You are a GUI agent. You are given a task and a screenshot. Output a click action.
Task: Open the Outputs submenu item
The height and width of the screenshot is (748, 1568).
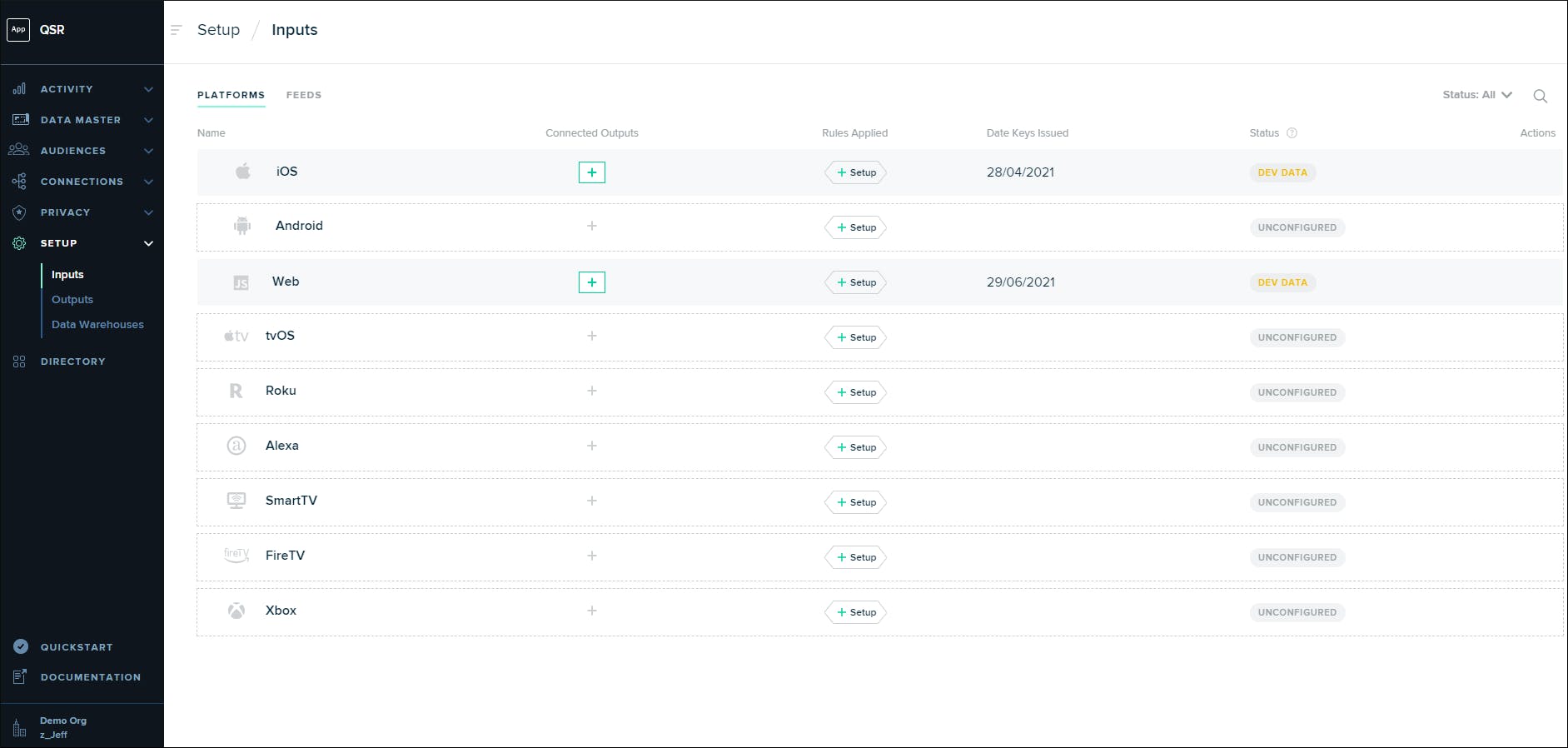pos(72,300)
